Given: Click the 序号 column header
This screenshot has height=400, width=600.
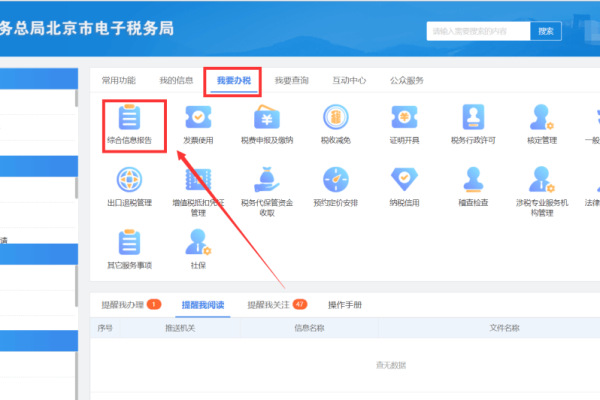Looking at the screenshot, I should (x=105, y=328).
